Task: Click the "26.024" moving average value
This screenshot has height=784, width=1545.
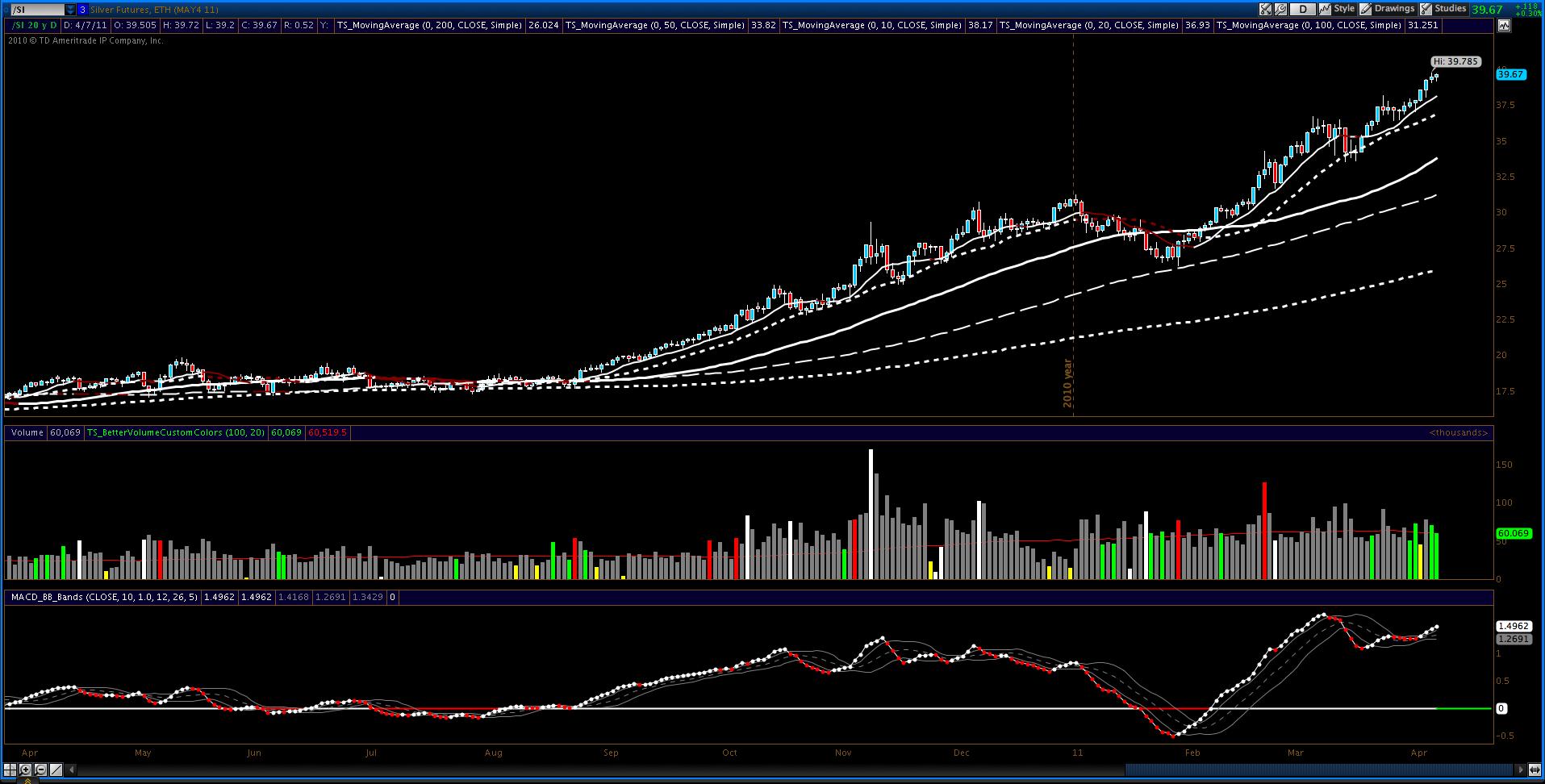Action: [543, 26]
